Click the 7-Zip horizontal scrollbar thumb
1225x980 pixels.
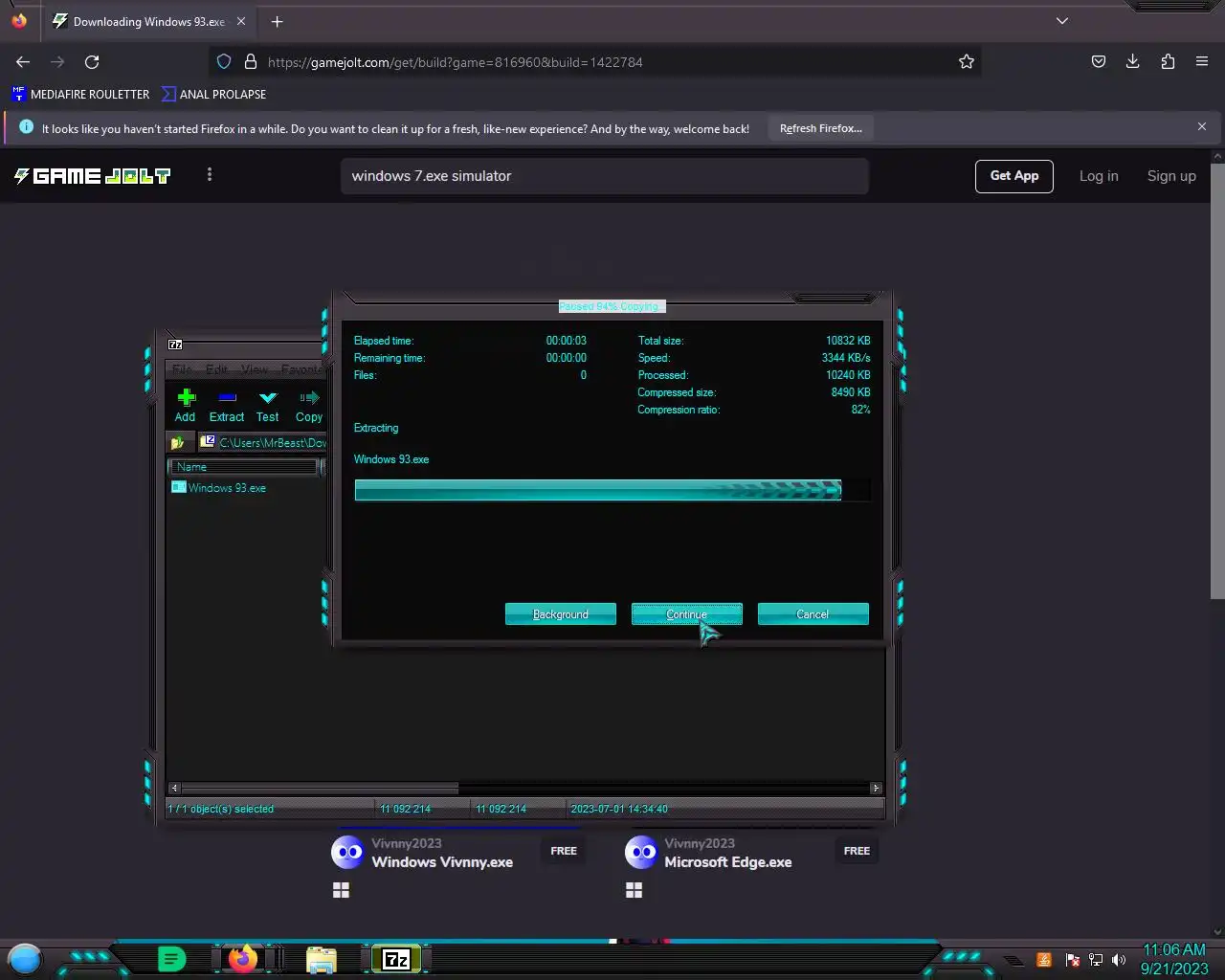(x=320, y=789)
